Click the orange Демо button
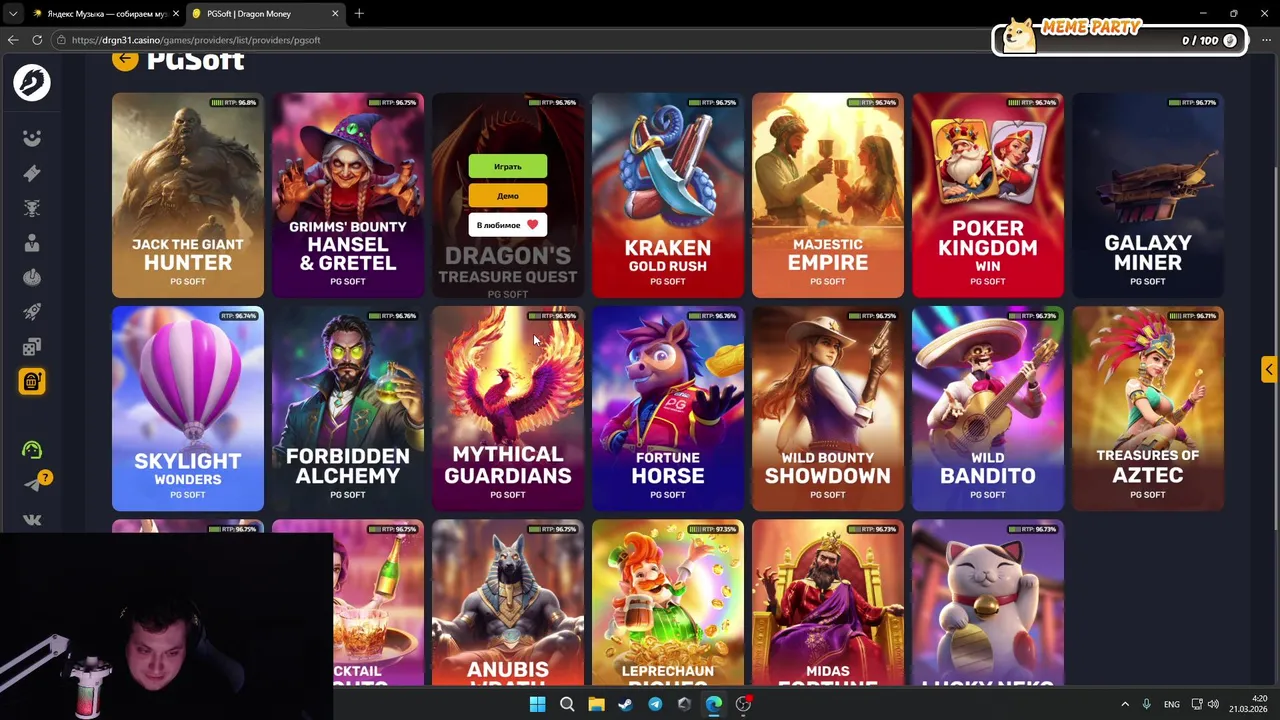1280x720 pixels. coord(508,196)
